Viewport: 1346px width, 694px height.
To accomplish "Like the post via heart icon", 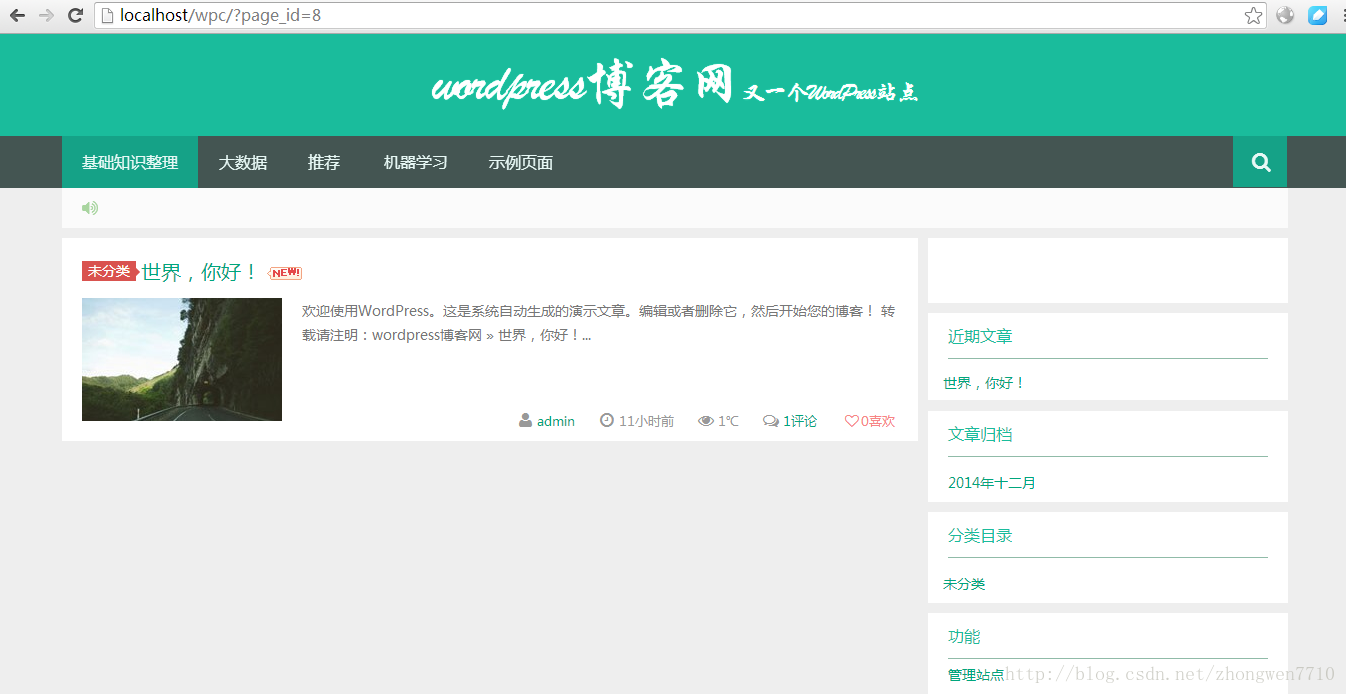I will 852,421.
